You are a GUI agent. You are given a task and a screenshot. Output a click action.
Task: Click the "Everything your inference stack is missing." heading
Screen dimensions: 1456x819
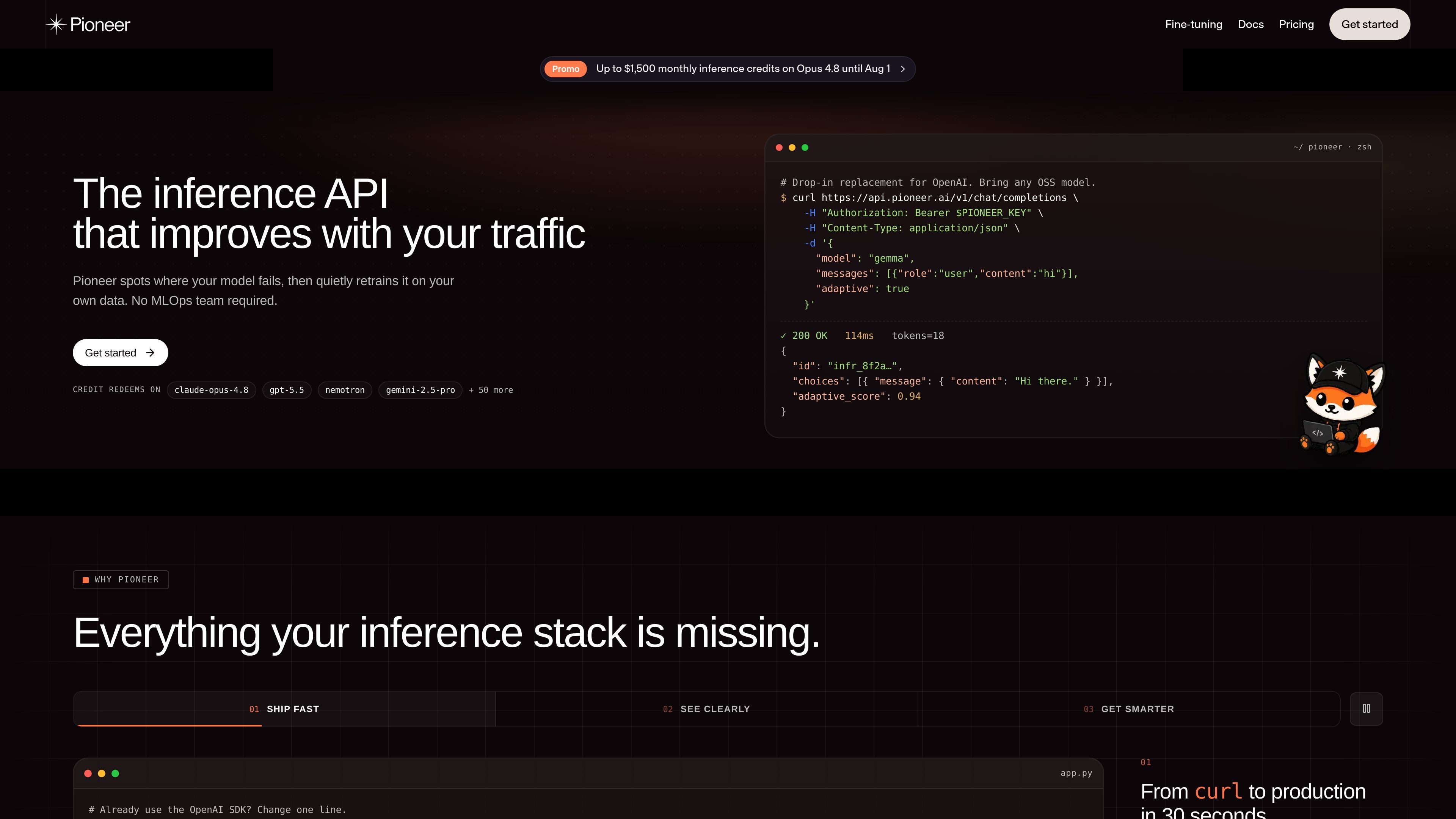click(447, 632)
